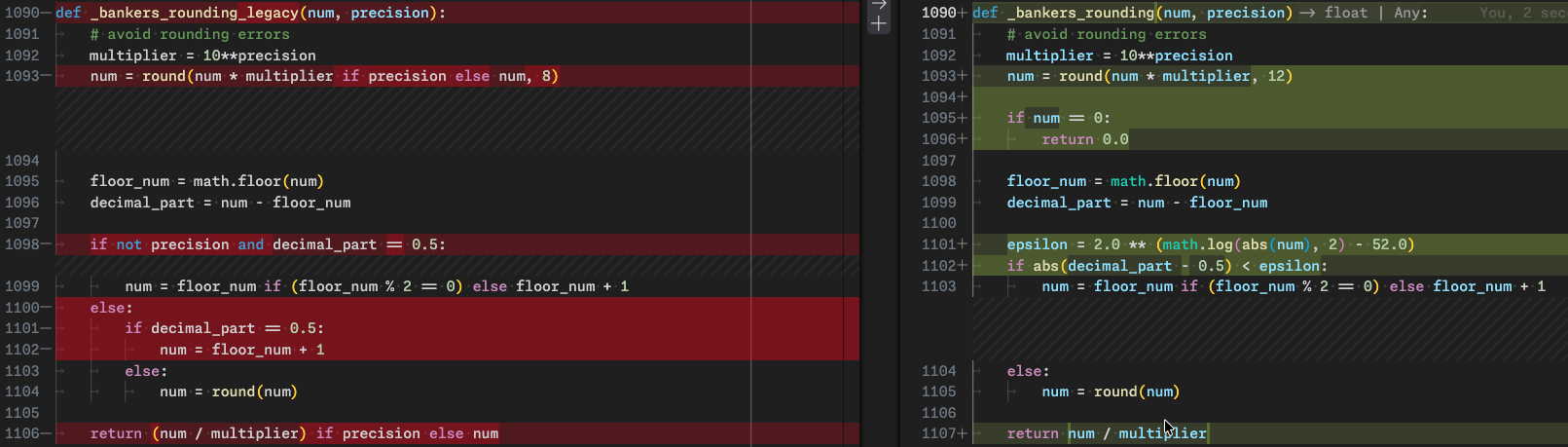Image resolution: width=1568 pixels, height=447 pixels.
Task: Select line number 1098 in the right pane
Action: click(x=938, y=181)
